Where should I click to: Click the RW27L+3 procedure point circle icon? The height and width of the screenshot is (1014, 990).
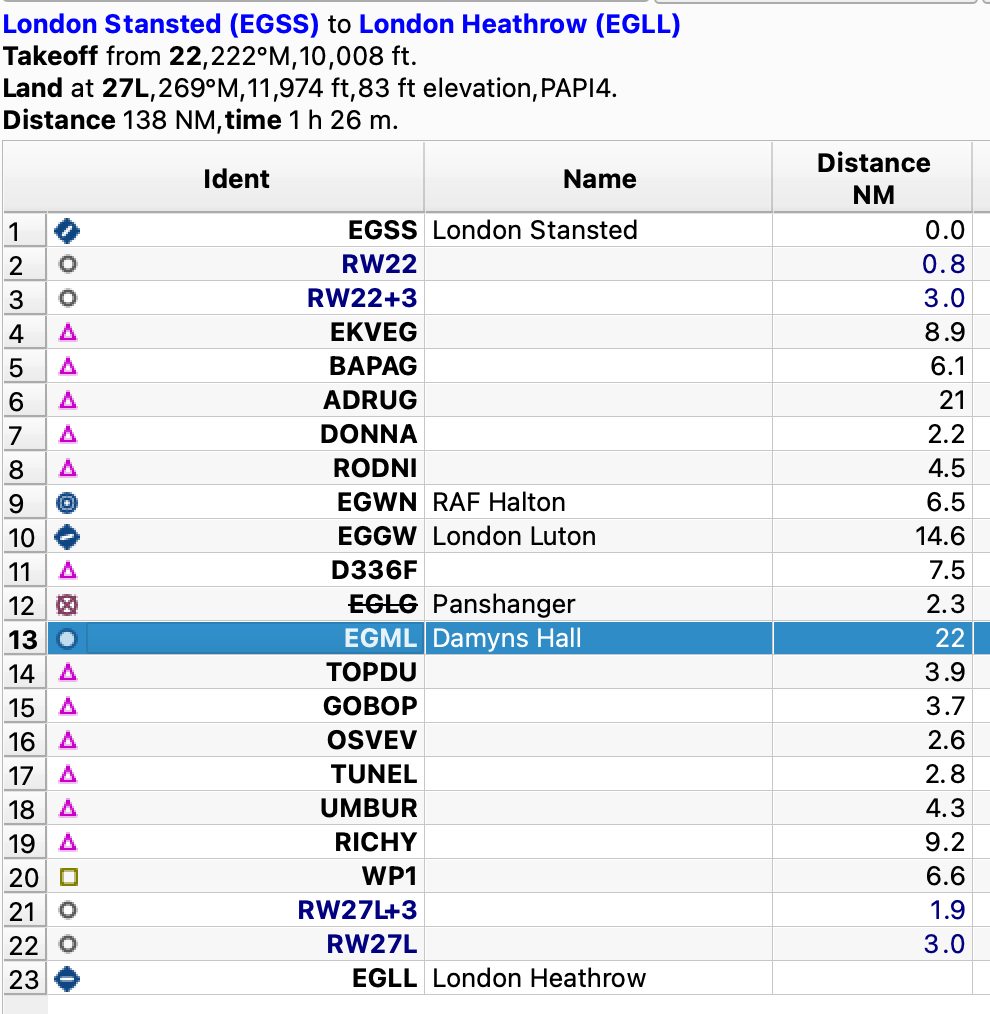(x=68, y=911)
